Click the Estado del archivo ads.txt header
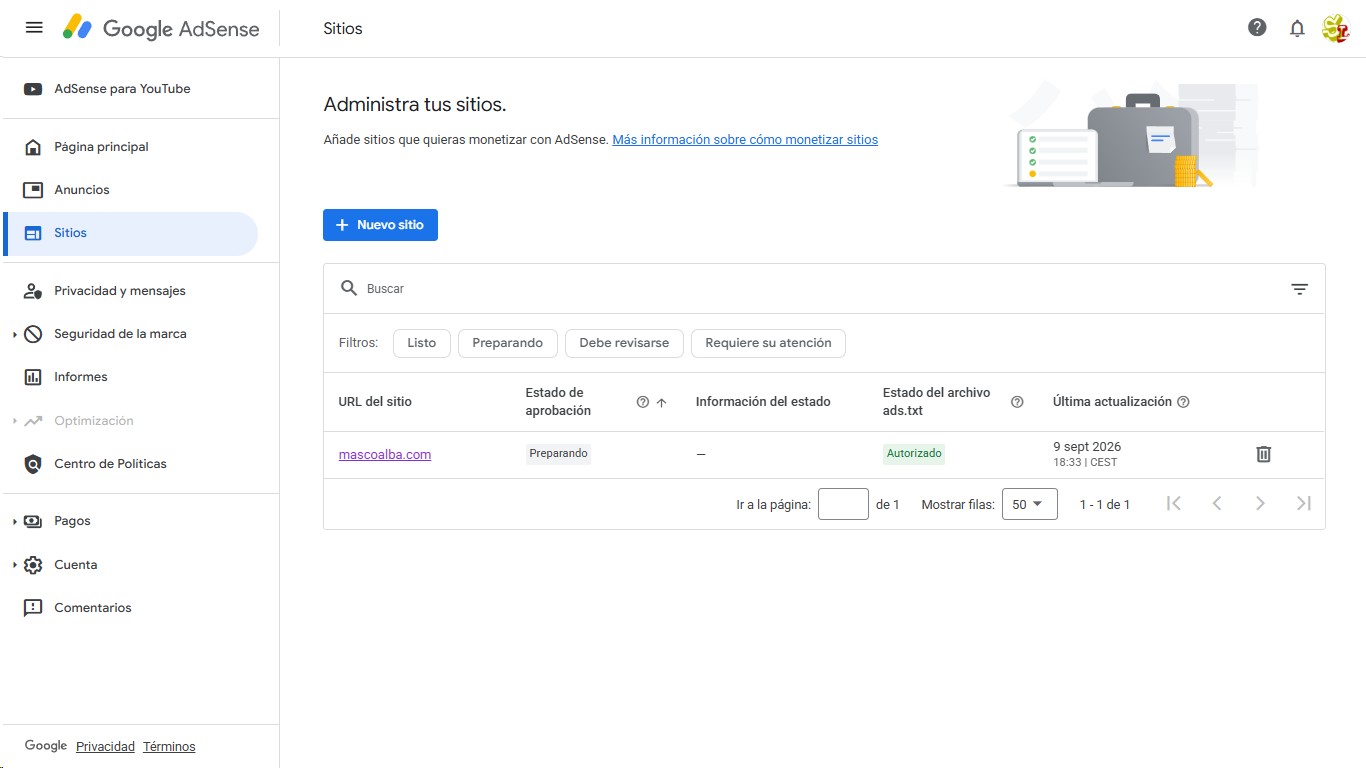The image size is (1366, 768). [x=936, y=402]
